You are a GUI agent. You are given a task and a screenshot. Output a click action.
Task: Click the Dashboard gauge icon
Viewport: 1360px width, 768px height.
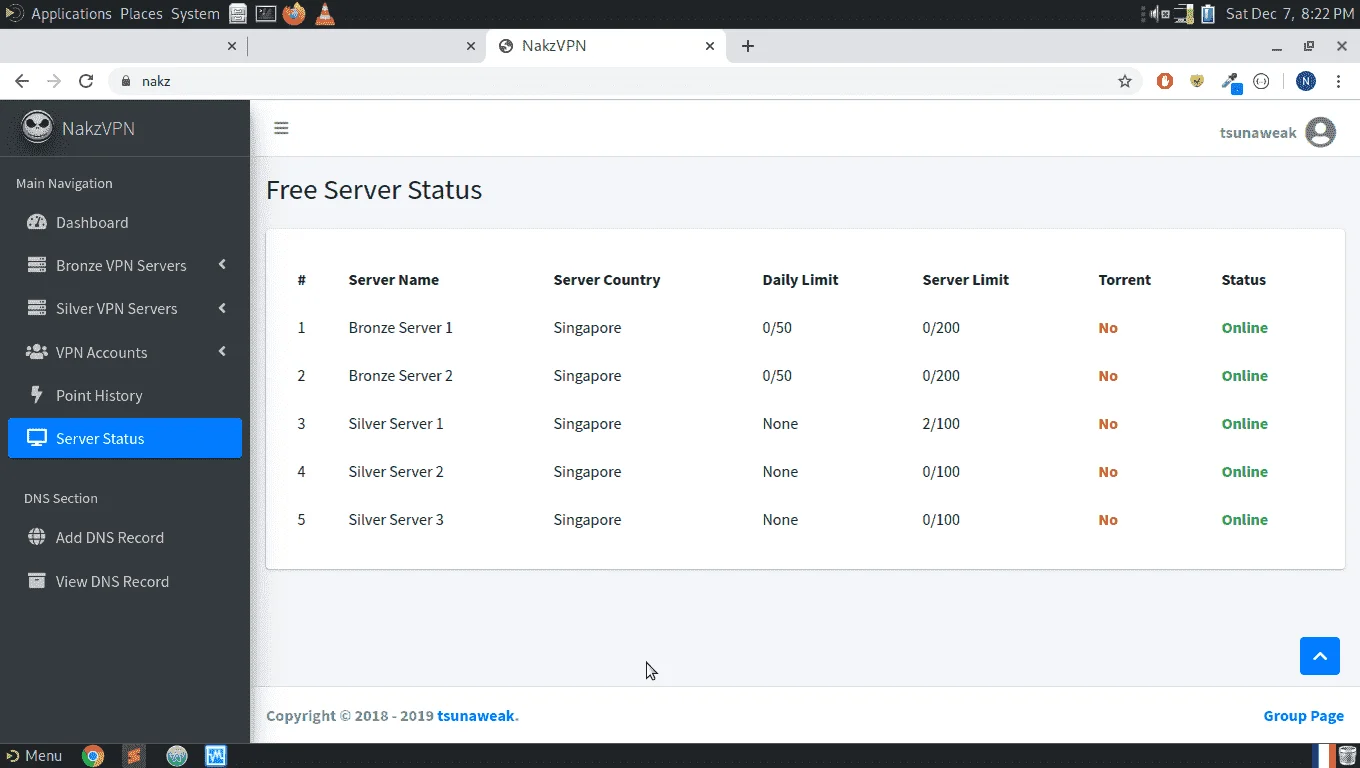pos(37,222)
